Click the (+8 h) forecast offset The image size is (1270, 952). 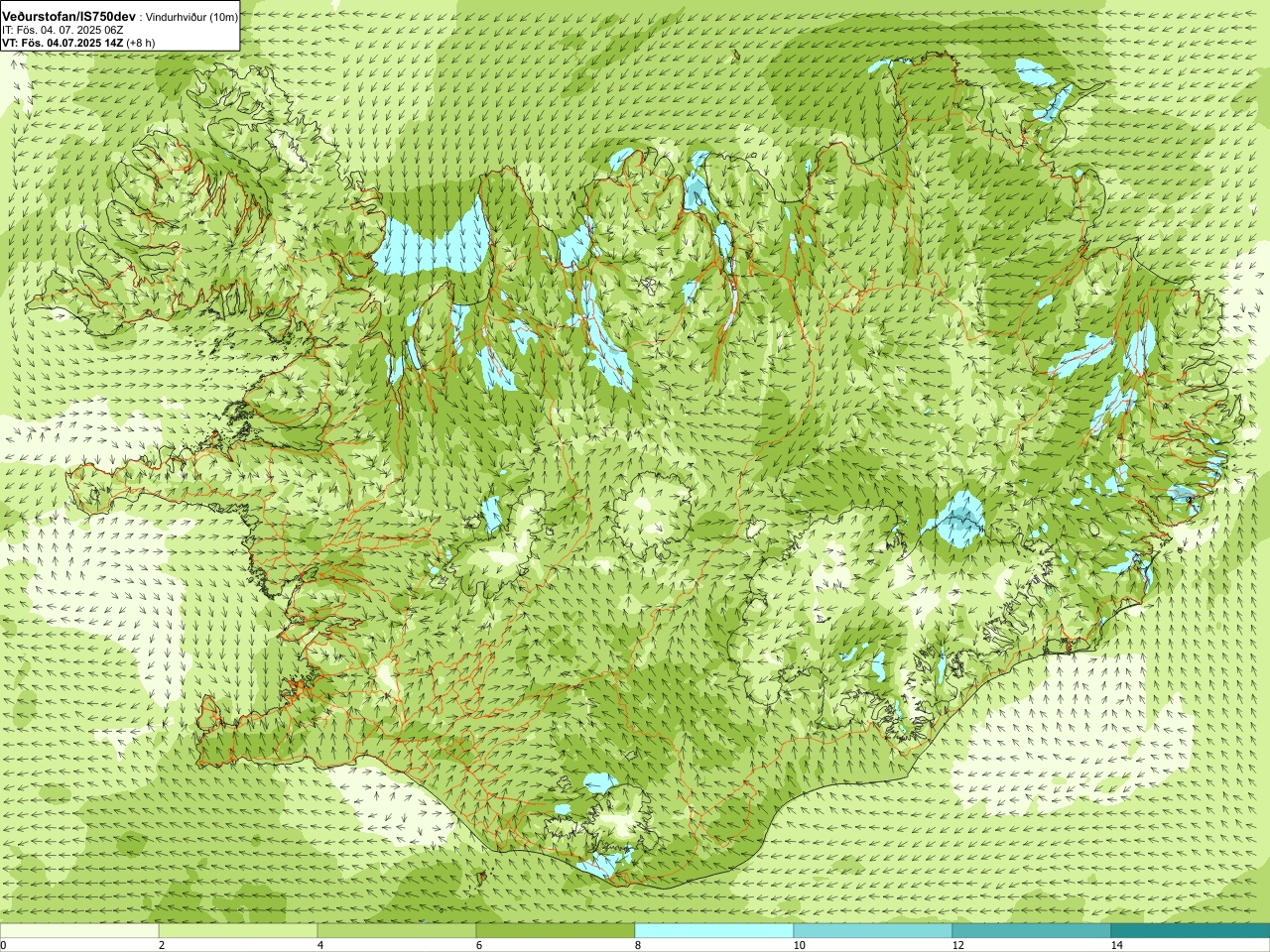click(141, 43)
